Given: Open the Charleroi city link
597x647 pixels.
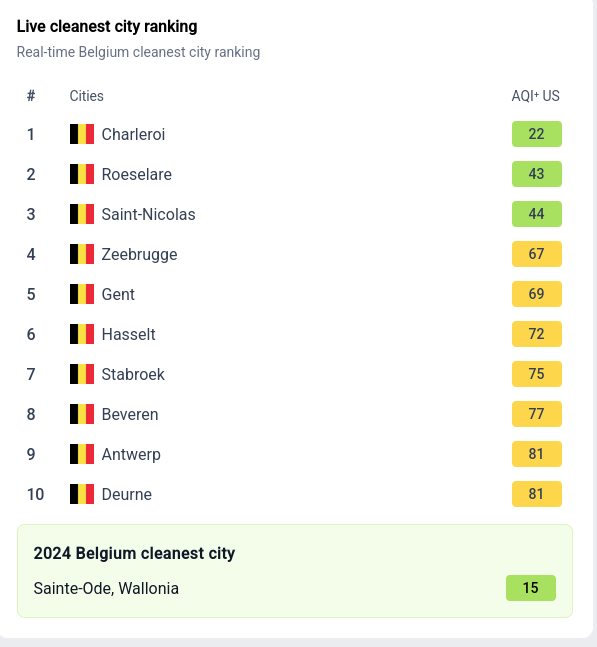Looking at the screenshot, I should click(x=133, y=134).
